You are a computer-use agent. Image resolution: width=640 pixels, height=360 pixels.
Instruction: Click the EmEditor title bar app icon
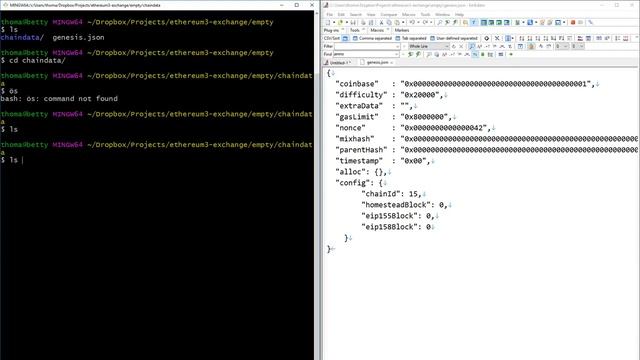pos(325,5)
